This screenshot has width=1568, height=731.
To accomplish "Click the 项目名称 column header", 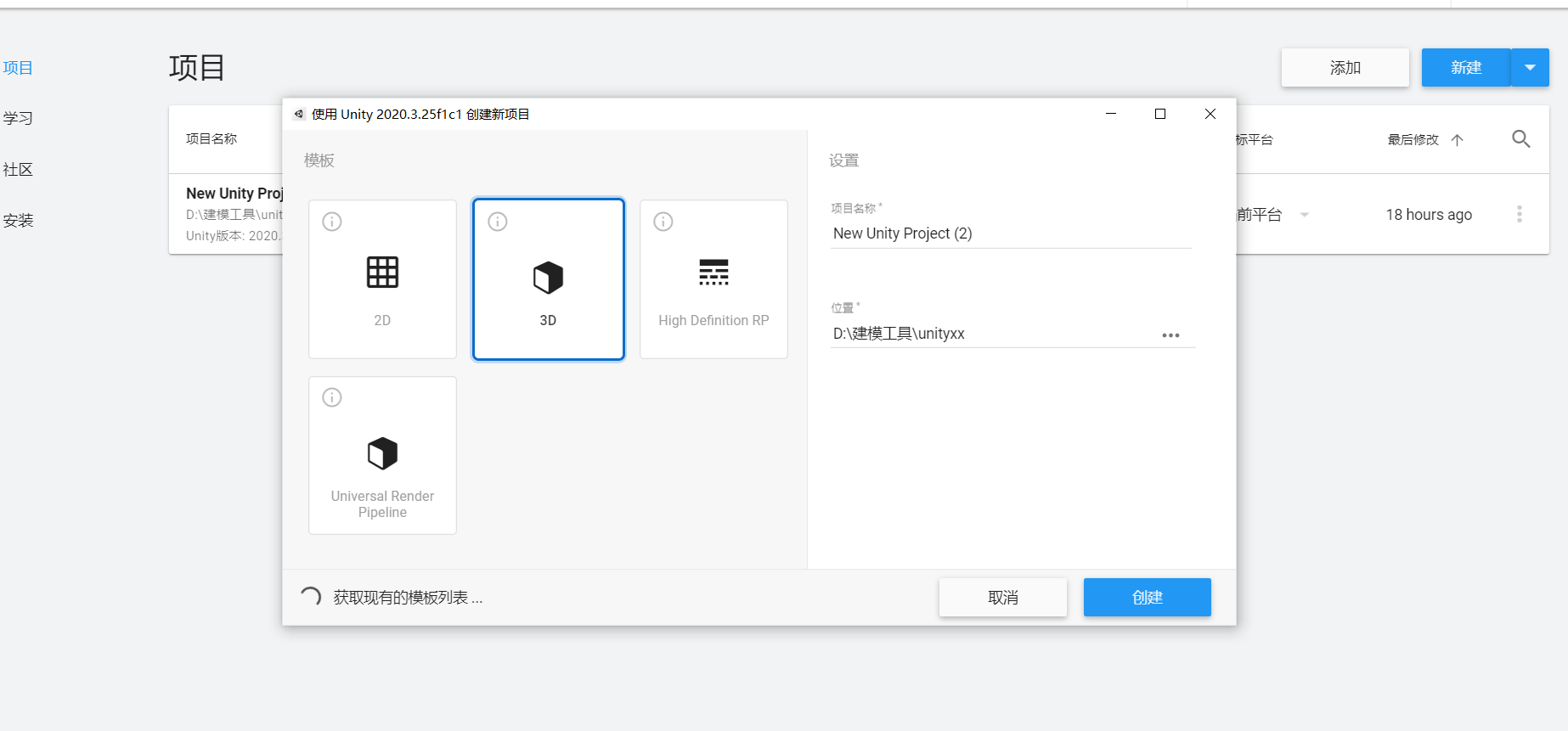I will tap(212, 139).
